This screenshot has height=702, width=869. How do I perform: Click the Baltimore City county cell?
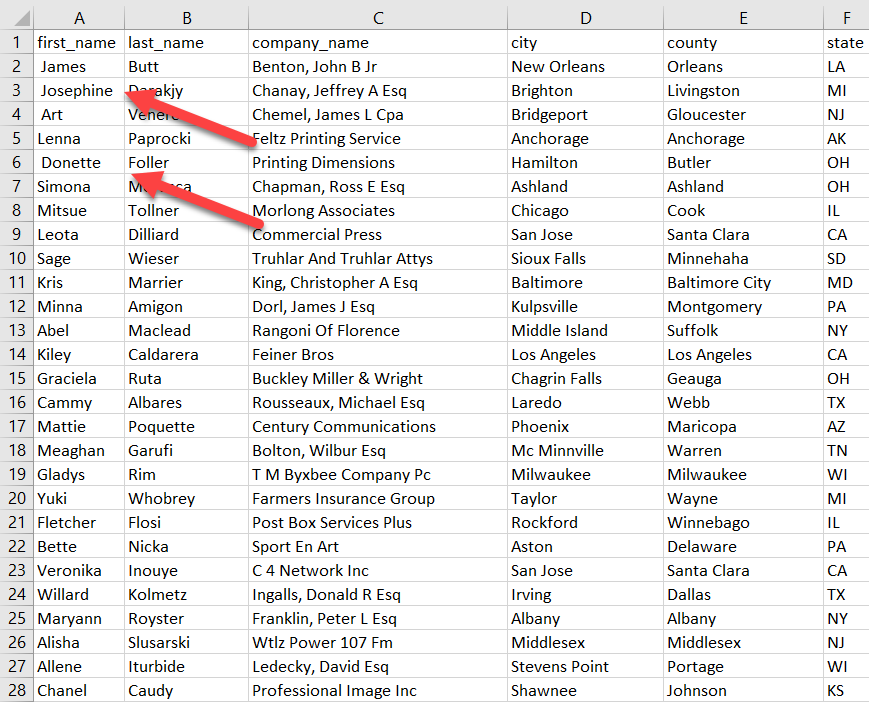pos(719,283)
